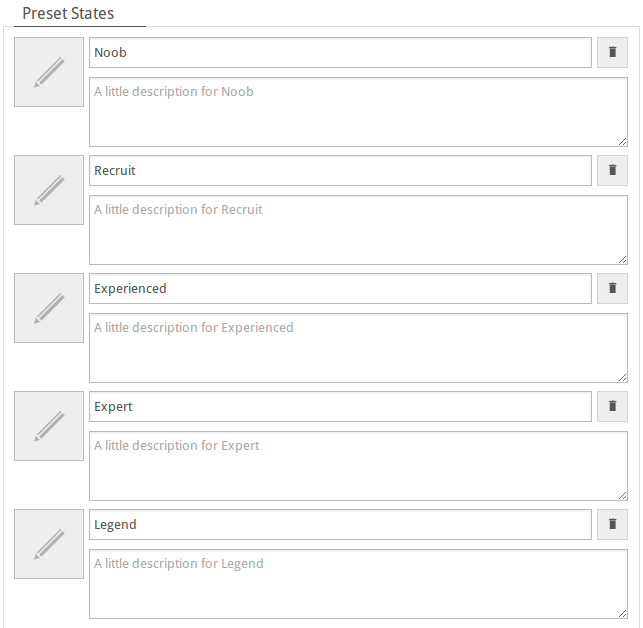The width and height of the screenshot is (643, 628).
Task: Focus the Recruit name field
Action: tap(340, 170)
